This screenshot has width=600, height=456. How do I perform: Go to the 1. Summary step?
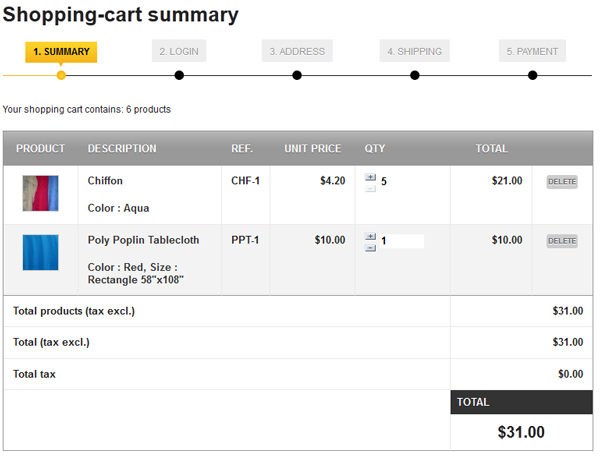[x=61, y=51]
